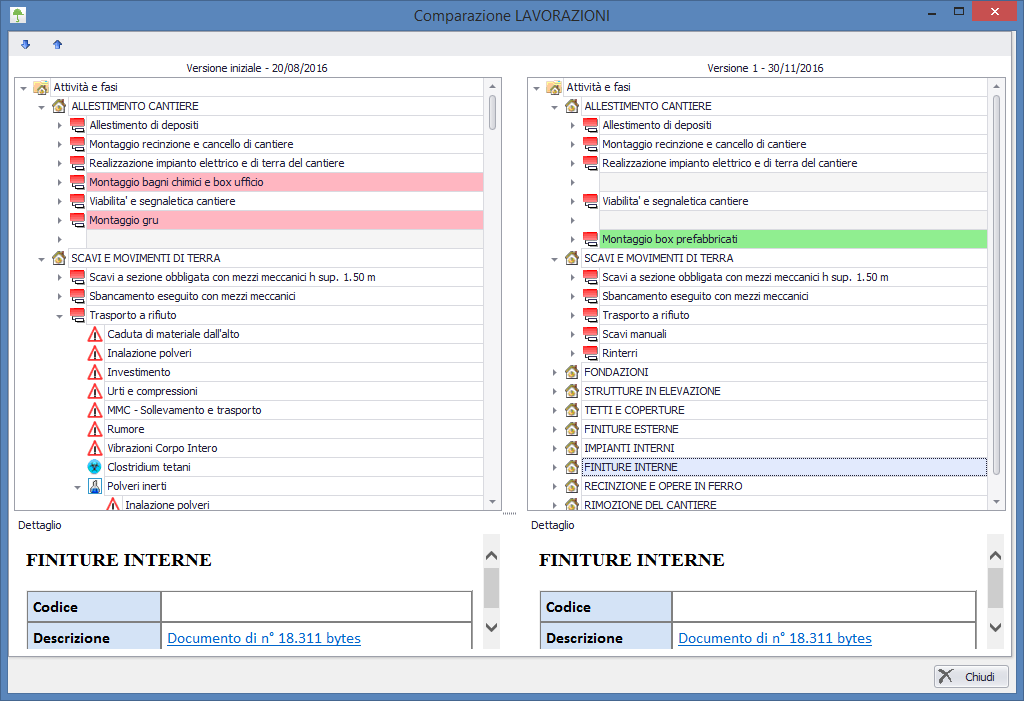Open left Documento di n° 18.311 bytes link

coord(264,638)
